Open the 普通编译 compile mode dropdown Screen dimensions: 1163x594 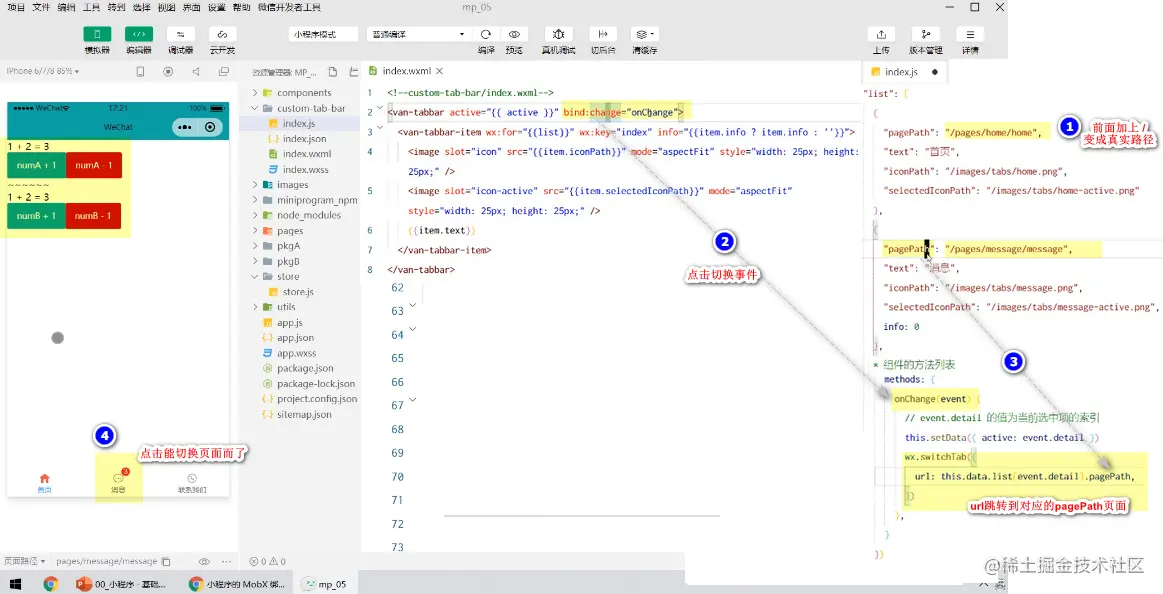pos(418,34)
